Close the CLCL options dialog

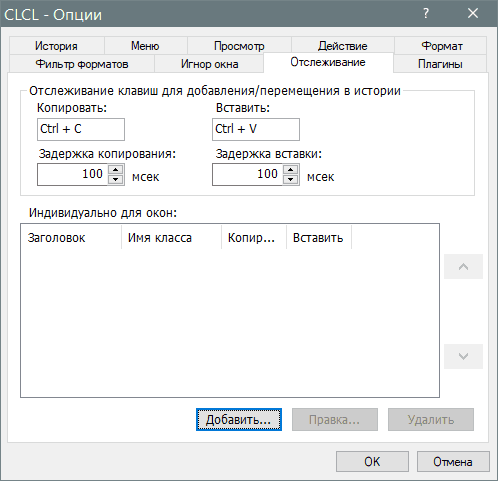(x=473, y=13)
